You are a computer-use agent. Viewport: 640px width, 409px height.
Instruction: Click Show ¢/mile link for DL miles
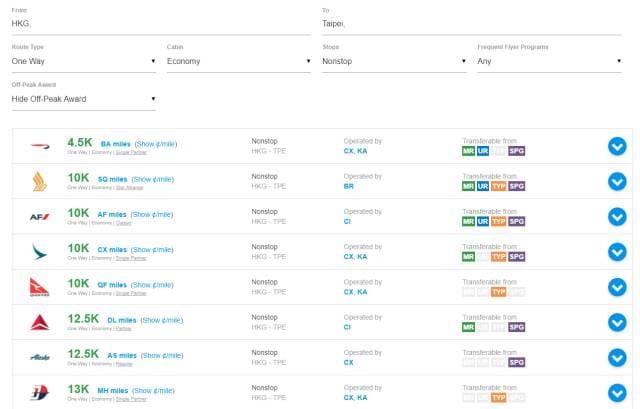pos(163,320)
